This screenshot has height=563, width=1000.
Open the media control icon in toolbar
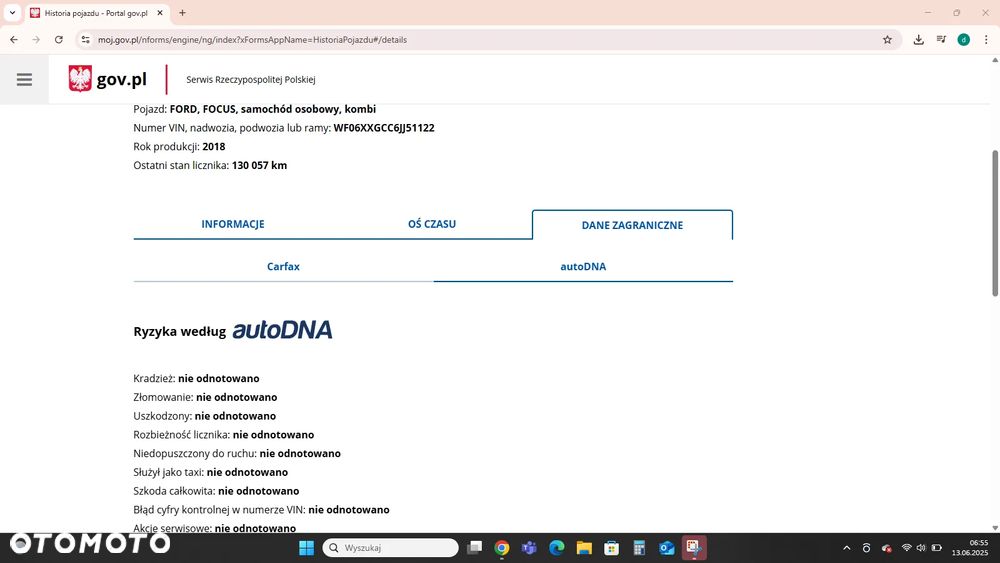(941, 40)
